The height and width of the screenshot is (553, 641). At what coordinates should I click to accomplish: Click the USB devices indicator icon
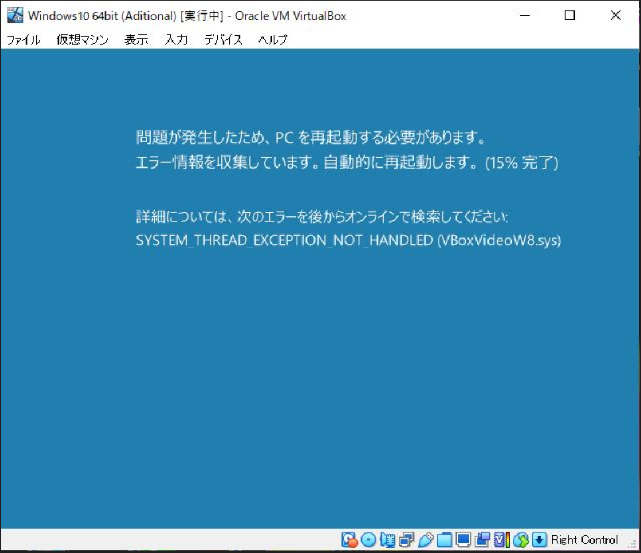[426, 540]
